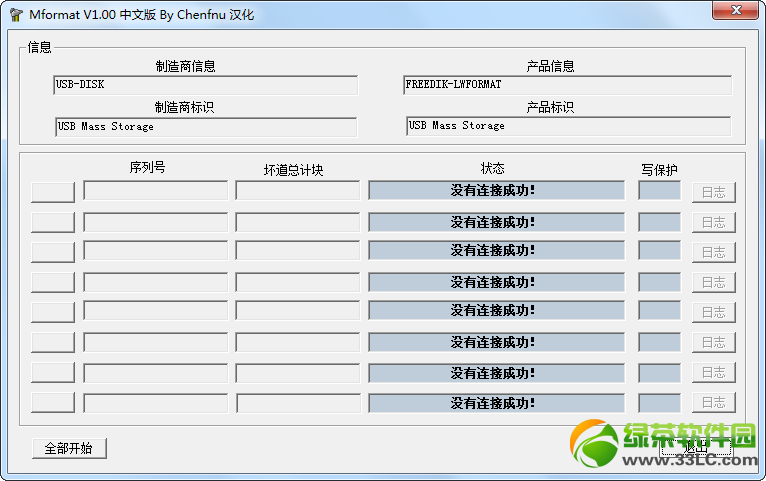
Task: Focus the 序列号 field in the first row
Action: pyautogui.click(x=155, y=190)
